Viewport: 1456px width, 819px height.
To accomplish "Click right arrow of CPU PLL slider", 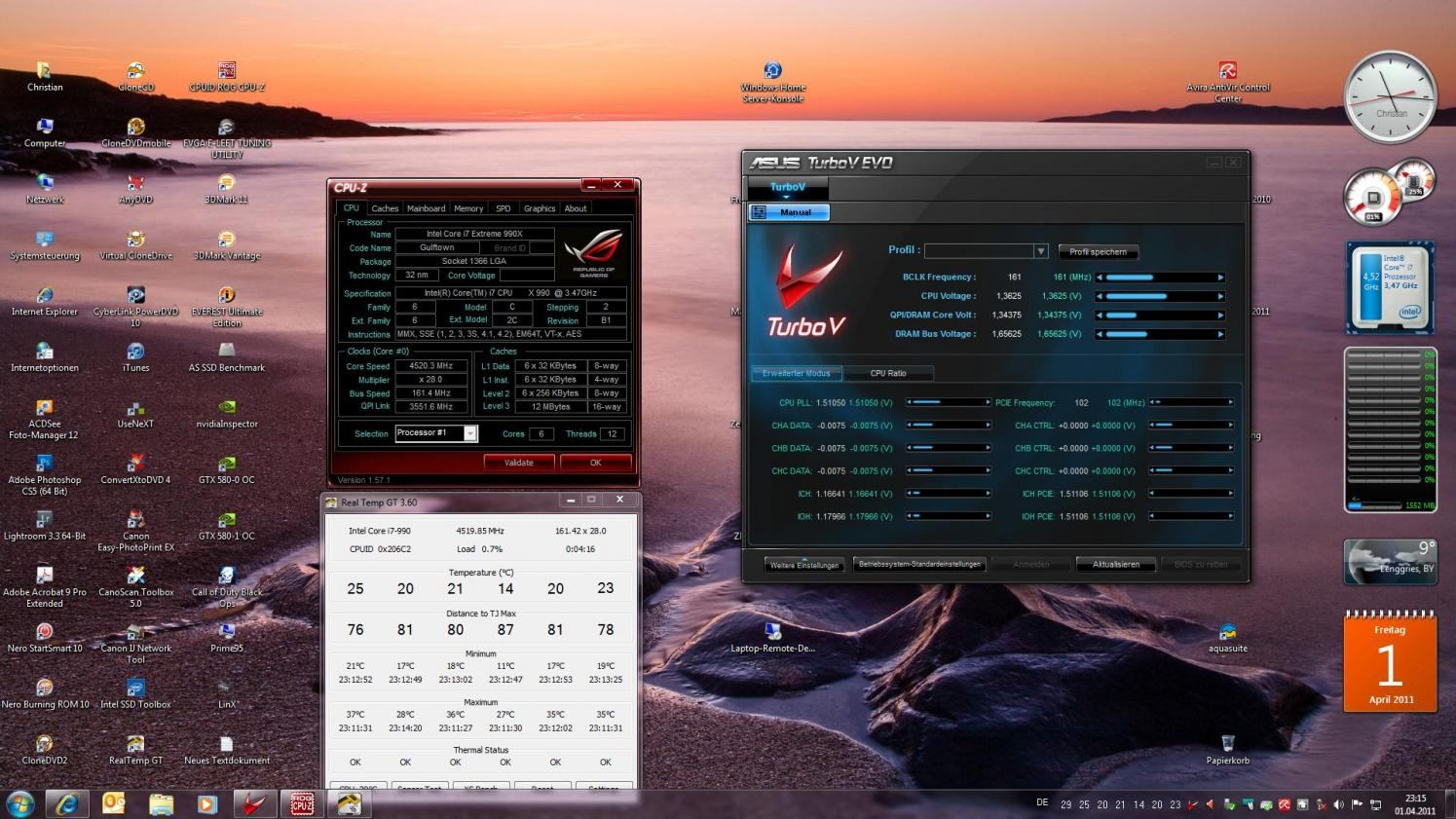I will (x=988, y=402).
